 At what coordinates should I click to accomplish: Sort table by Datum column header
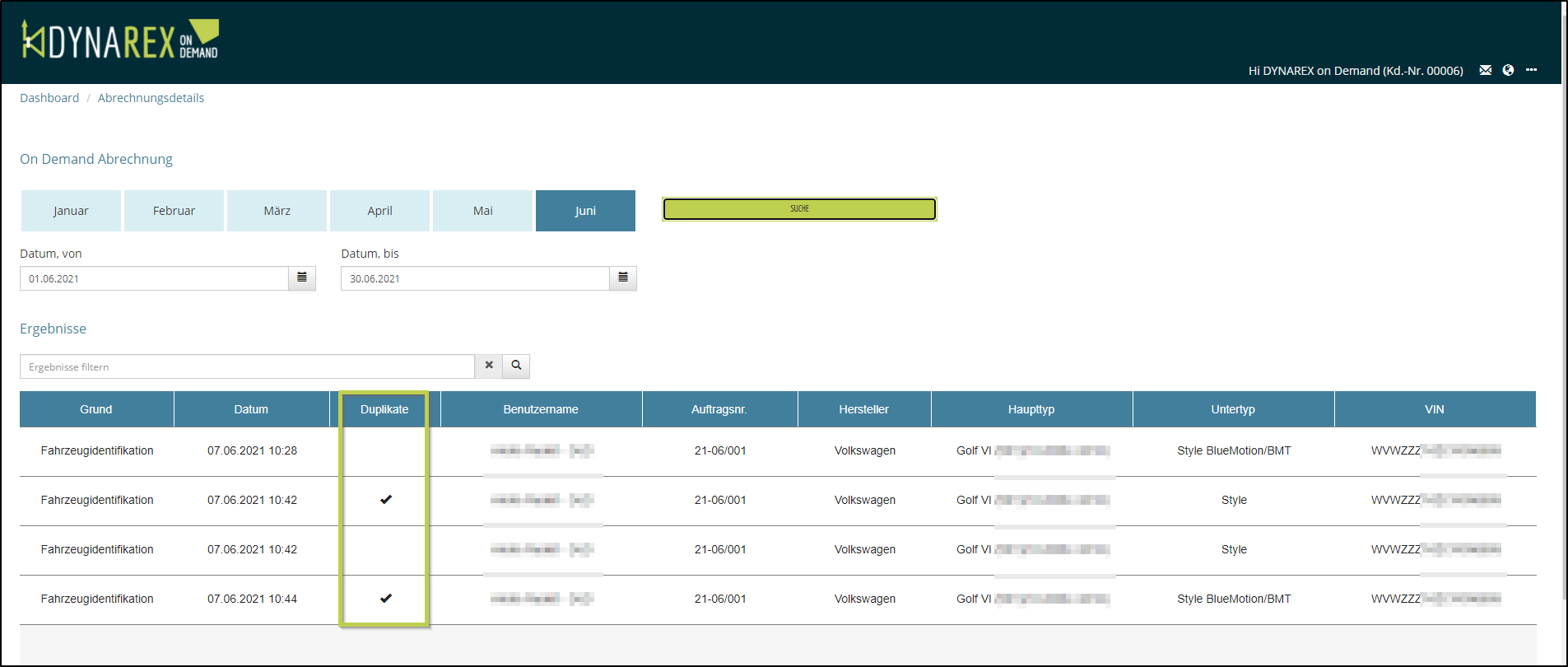(x=251, y=409)
